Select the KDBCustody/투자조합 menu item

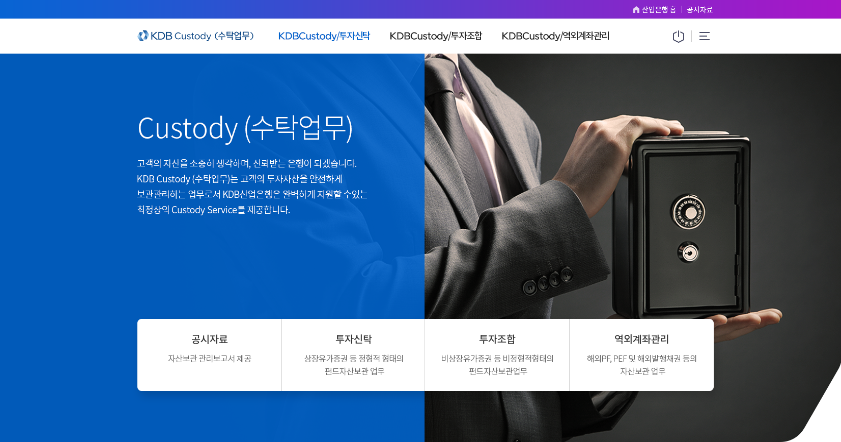click(x=436, y=36)
